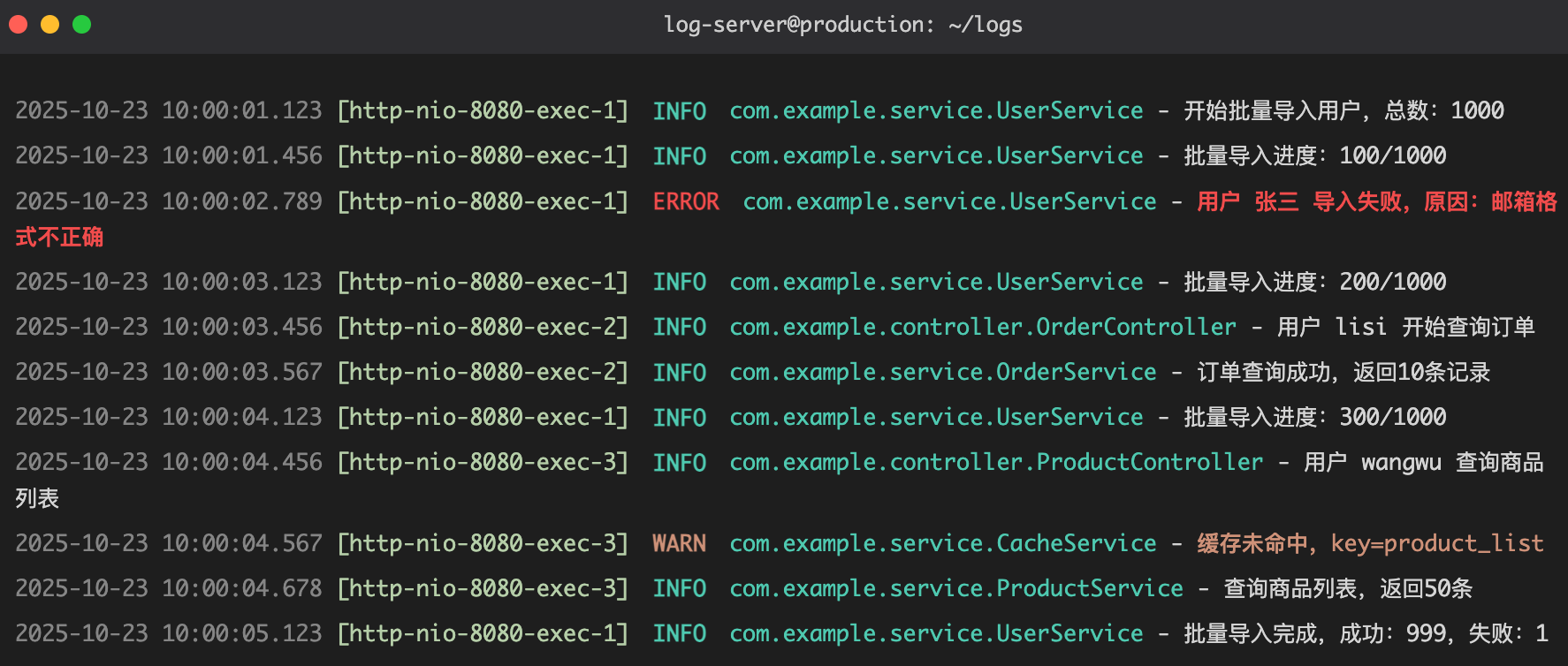The height and width of the screenshot is (666, 1568).
Task: Click the name 张三 in error message
Action: pos(1276,201)
